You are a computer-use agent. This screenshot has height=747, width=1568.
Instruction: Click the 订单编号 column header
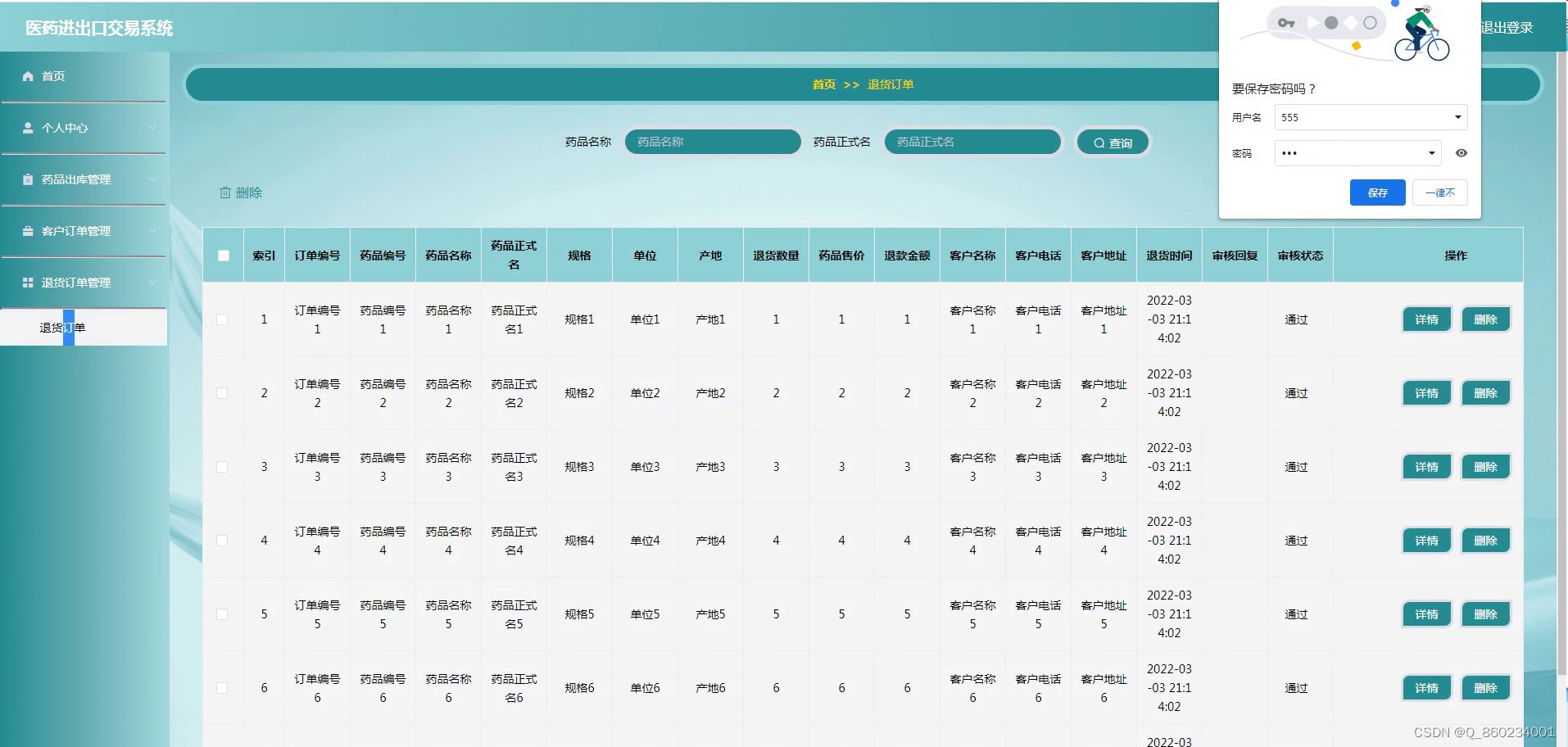pos(317,256)
